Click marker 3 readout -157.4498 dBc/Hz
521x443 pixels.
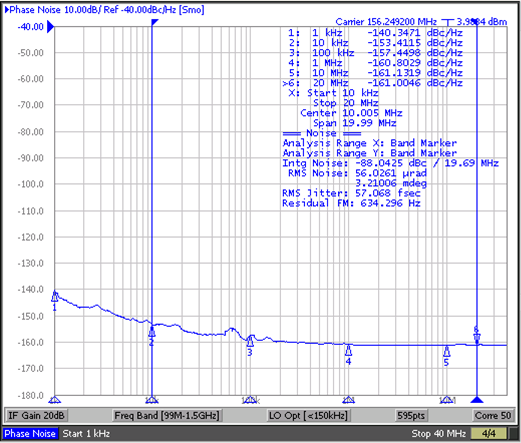[x=415, y=53]
